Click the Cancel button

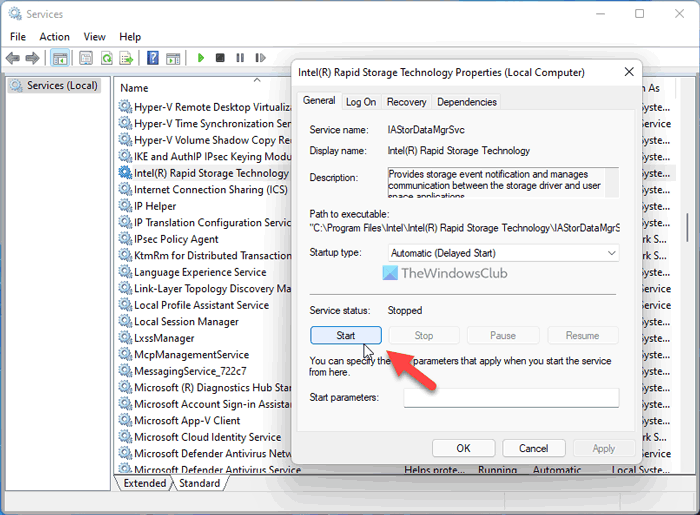pyautogui.click(x=533, y=448)
